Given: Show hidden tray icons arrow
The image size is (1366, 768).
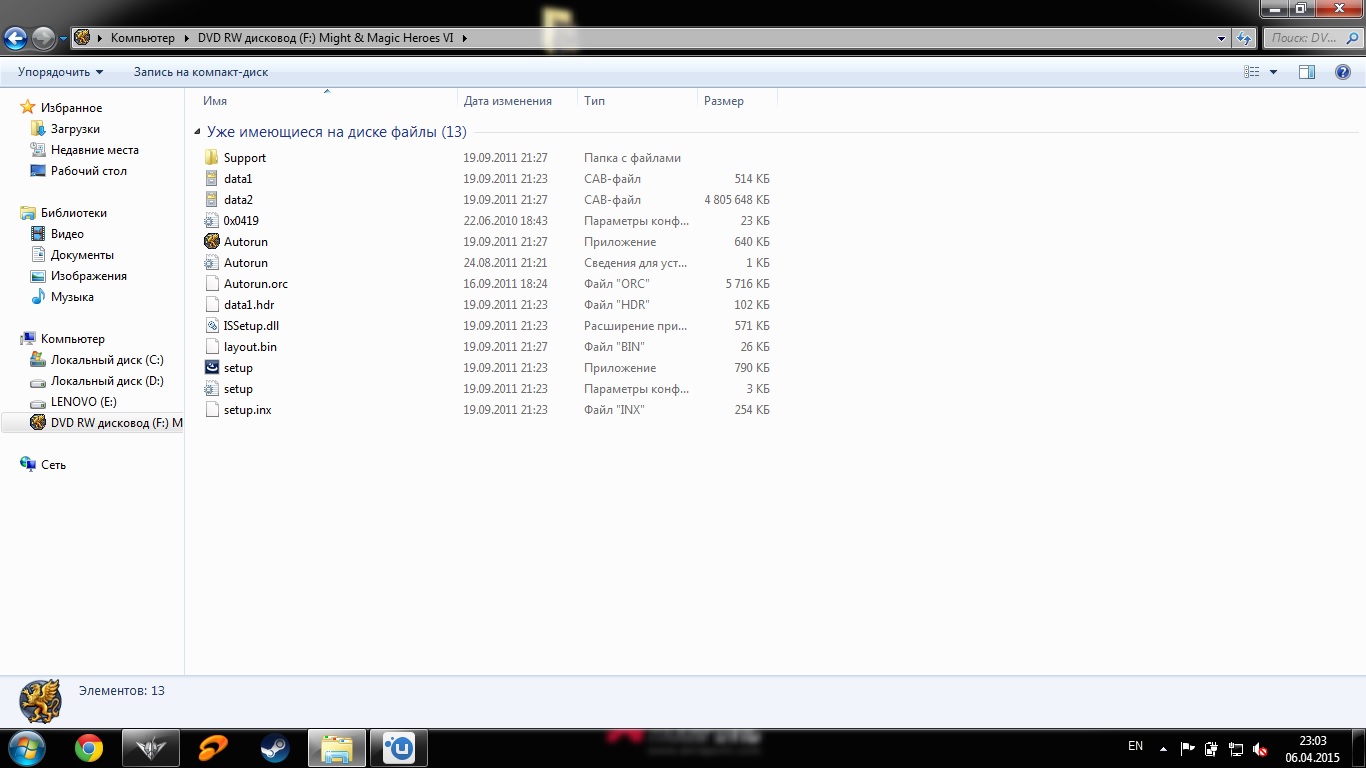Looking at the screenshot, I should [x=1162, y=748].
